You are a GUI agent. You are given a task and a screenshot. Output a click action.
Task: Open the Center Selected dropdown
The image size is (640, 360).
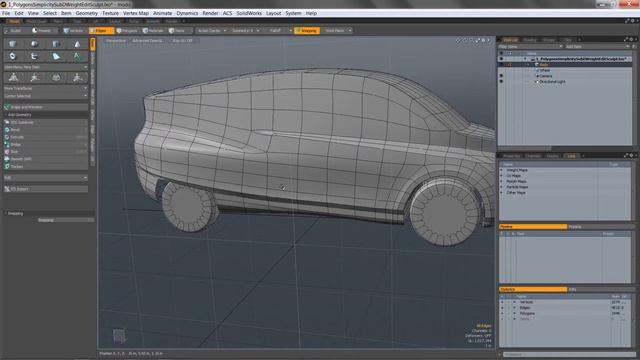pyautogui.click(x=46, y=96)
